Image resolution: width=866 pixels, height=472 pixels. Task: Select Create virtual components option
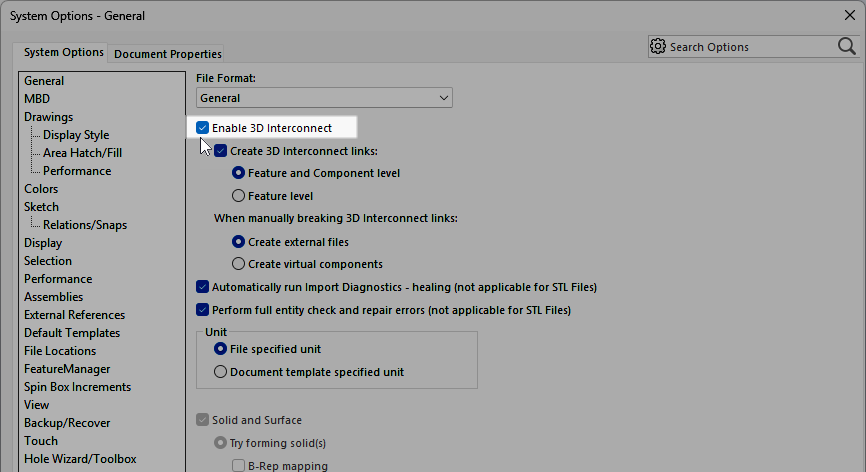pos(238,264)
